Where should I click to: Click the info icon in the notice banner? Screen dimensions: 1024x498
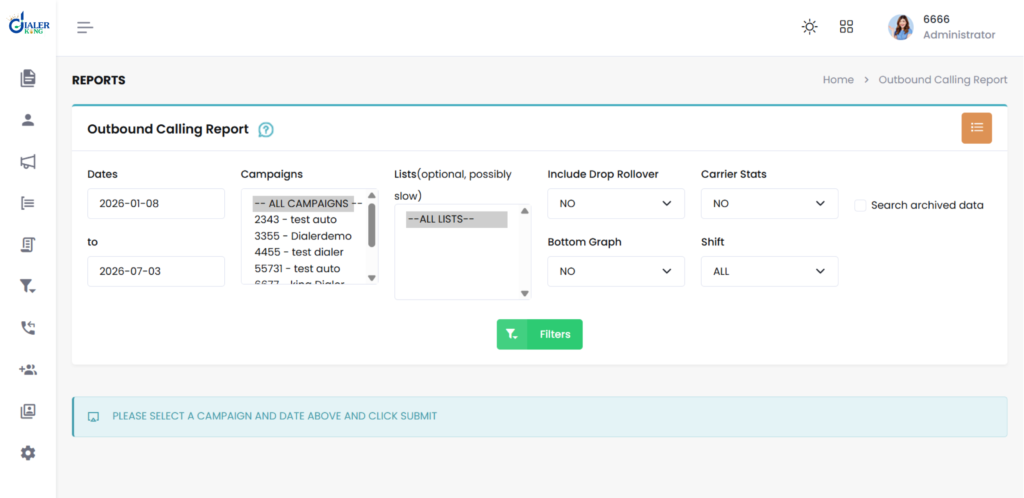click(x=93, y=416)
